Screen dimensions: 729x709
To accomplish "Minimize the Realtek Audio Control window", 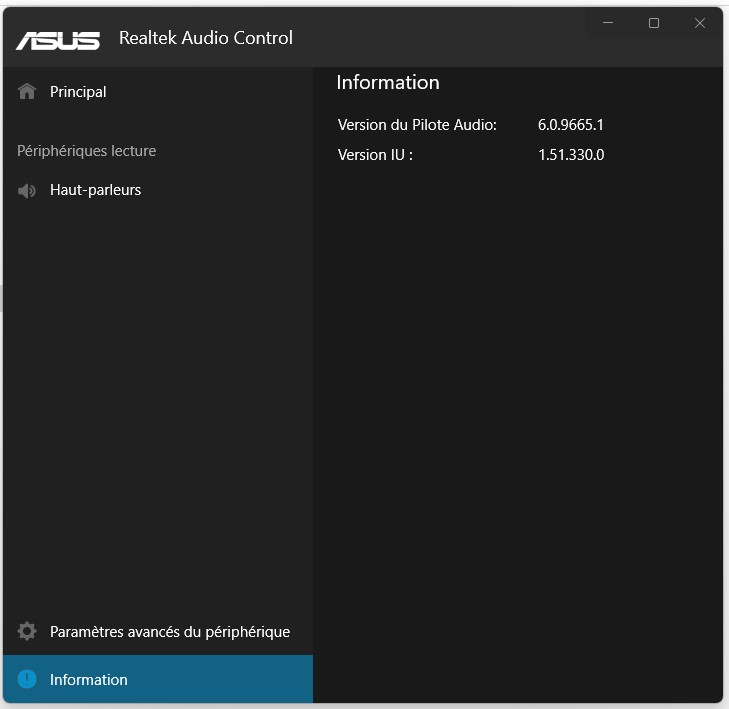I will 608,23.
